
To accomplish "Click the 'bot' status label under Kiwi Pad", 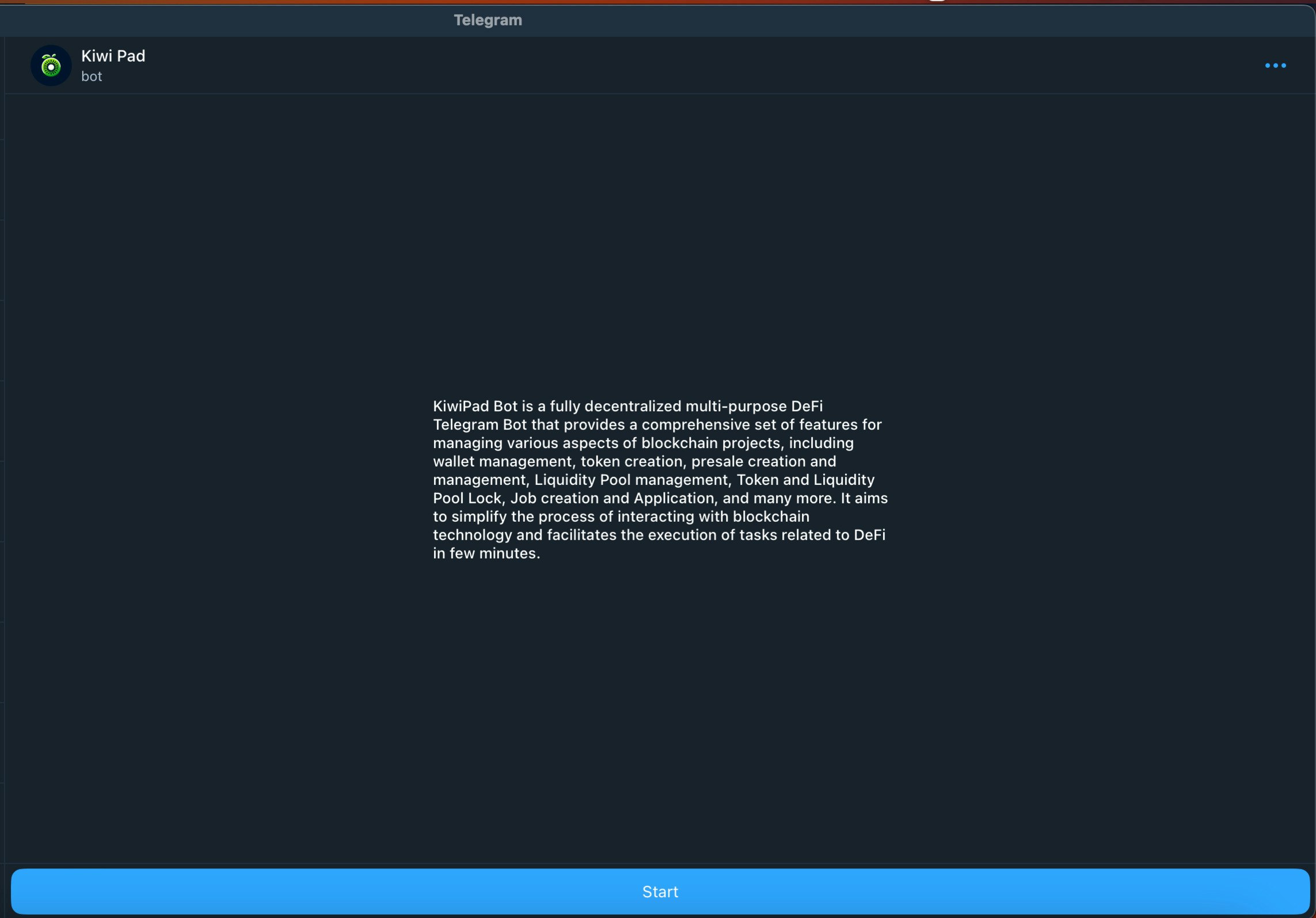I will point(92,77).
